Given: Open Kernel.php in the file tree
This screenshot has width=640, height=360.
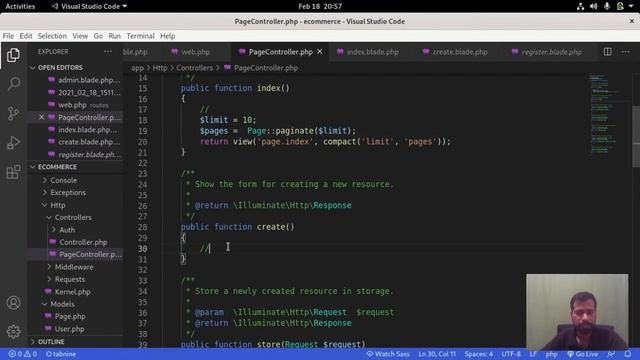Looking at the screenshot, I should [x=72, y=292].
